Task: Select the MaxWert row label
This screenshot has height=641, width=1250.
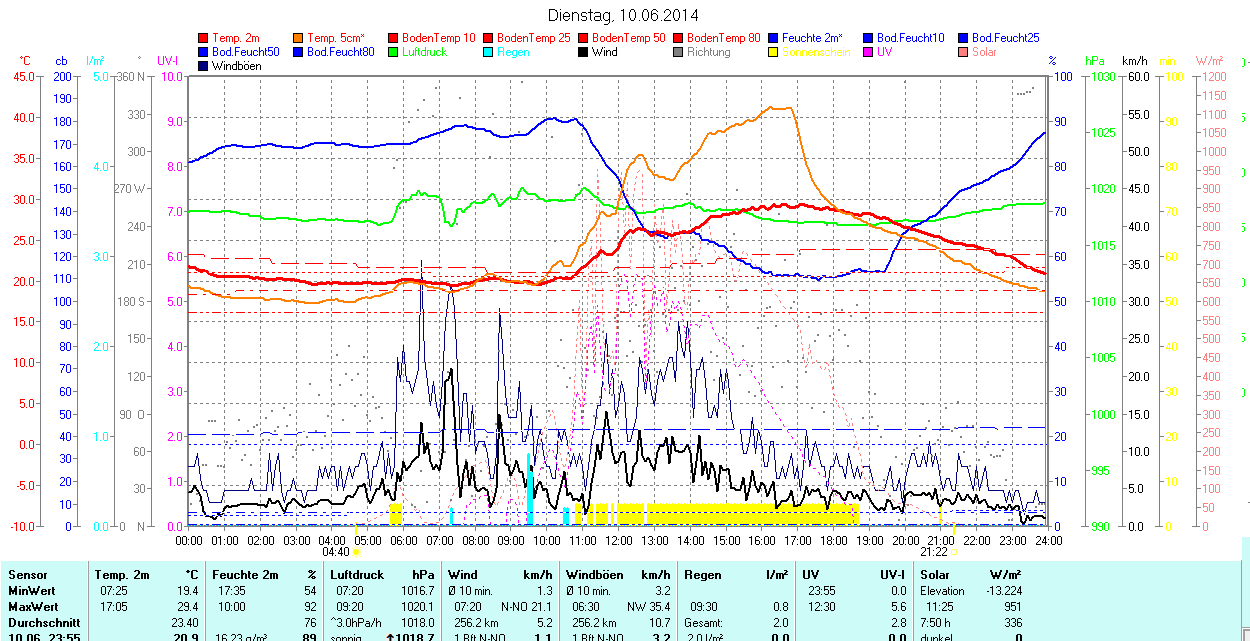Action: tap(33, 607)
